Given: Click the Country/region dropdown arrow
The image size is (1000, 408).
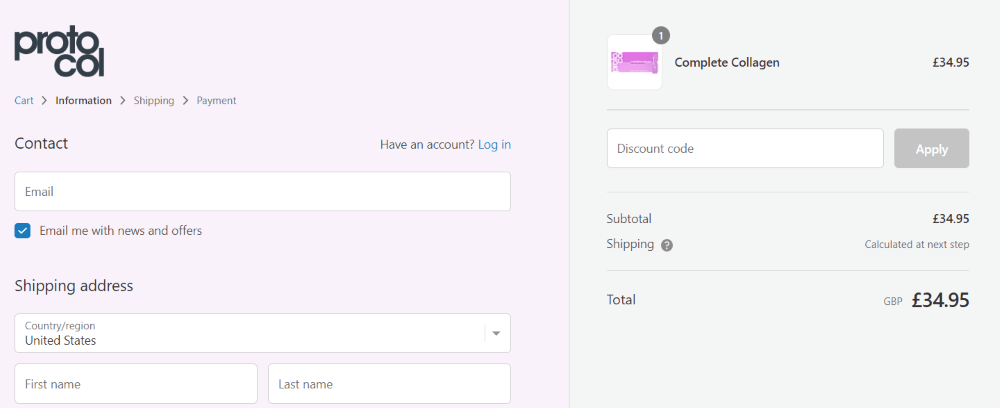Looking at the screenshot, I should point(496,333).
